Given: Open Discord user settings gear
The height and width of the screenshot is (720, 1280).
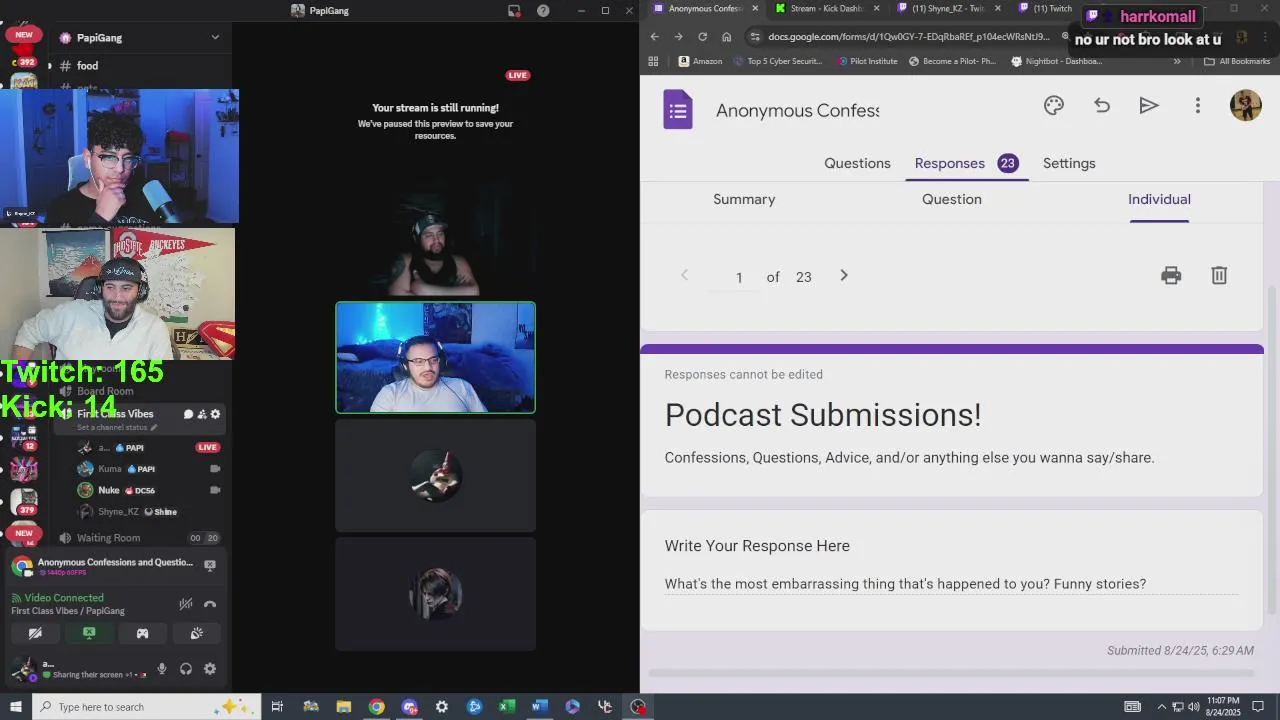Looking at the screenshot, I should coord(210,669).
